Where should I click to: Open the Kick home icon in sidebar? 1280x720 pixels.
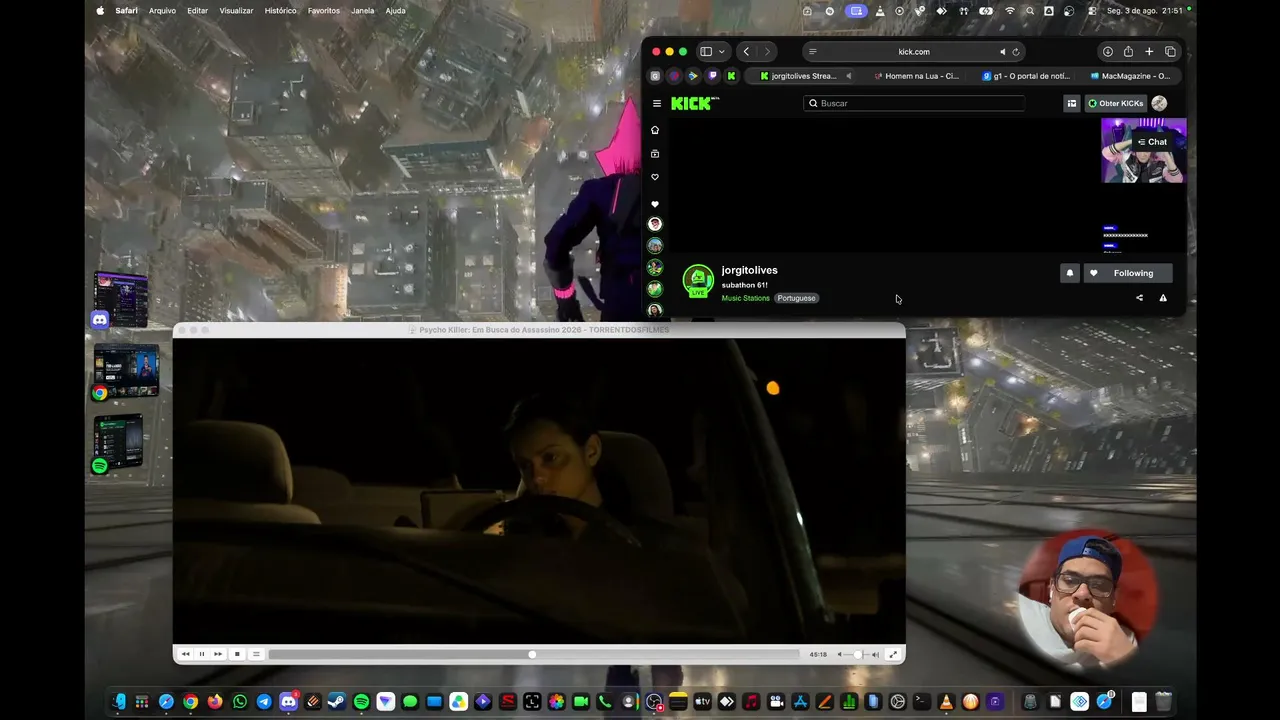[x=655, y=130]
